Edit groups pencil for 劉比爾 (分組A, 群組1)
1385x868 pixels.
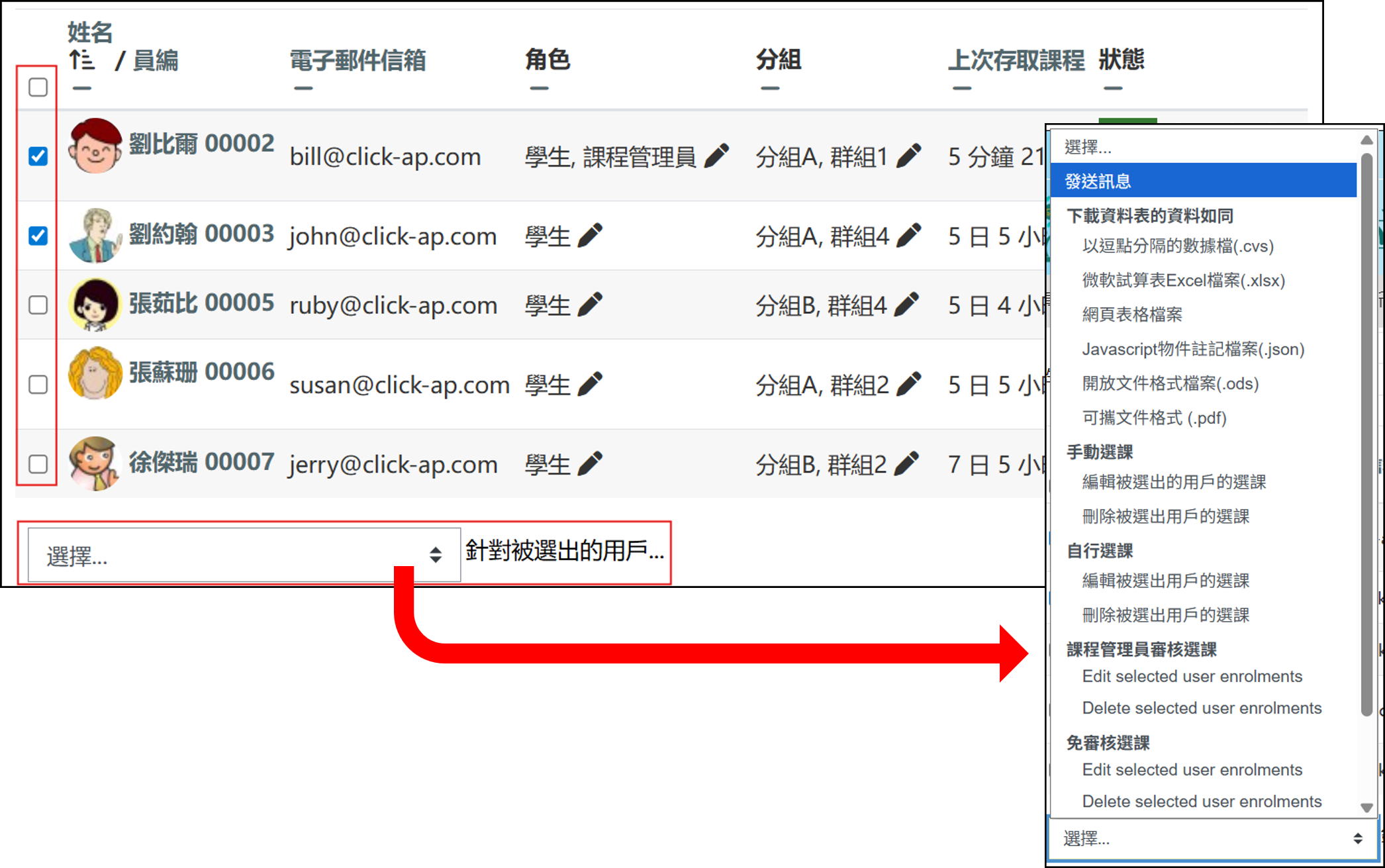tap(909, 156)
